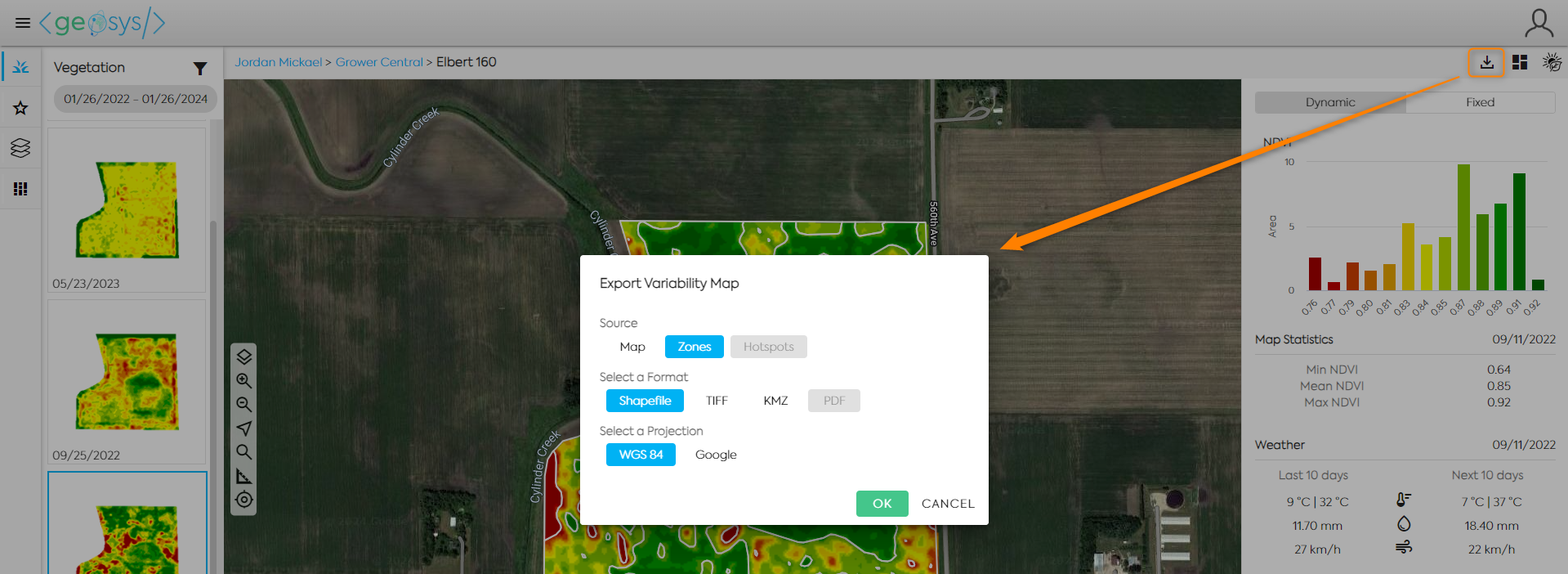Click the weather and crop icon
Screen dimensions: 1568x574
pyautogui.click(x=1552, y=63)
